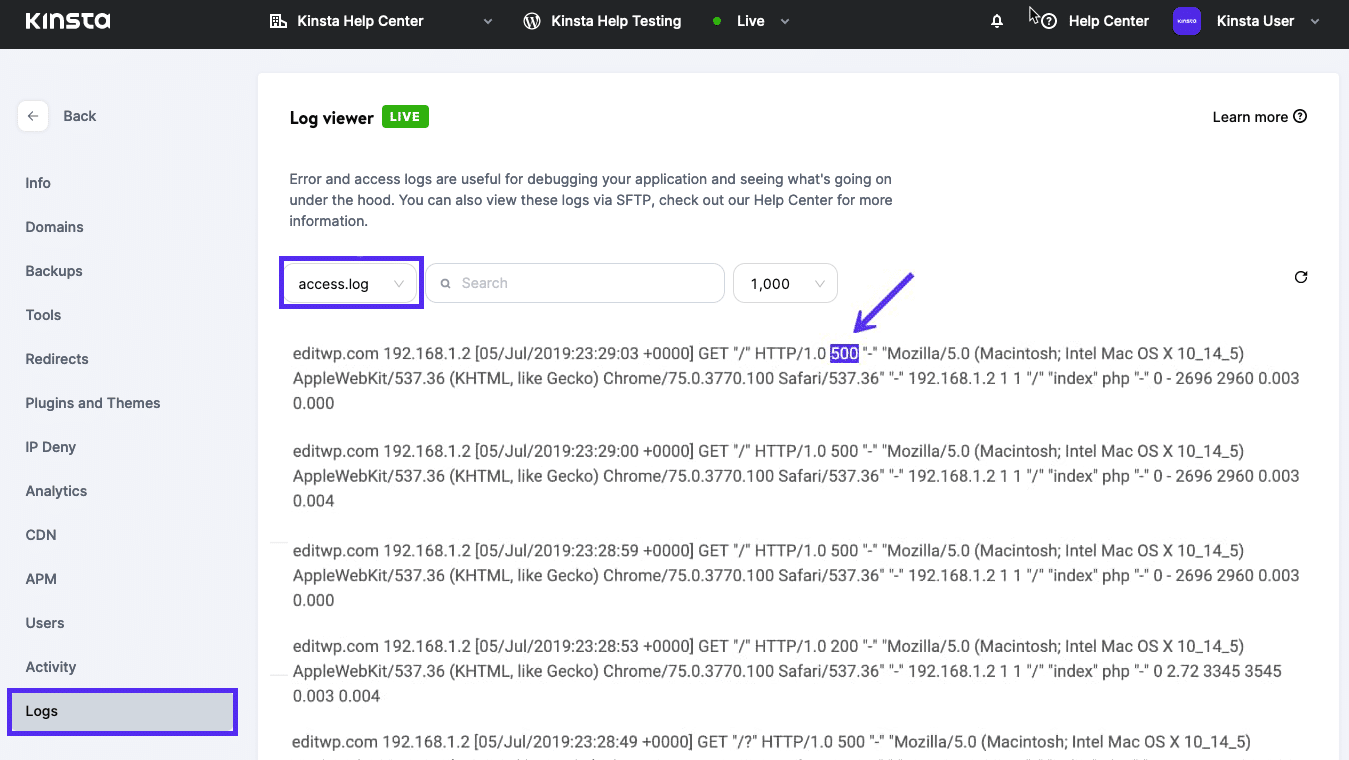Screen dimensions: 1349x760
Task: Click the Help Center question mark icon
Action: [1047, 21]
